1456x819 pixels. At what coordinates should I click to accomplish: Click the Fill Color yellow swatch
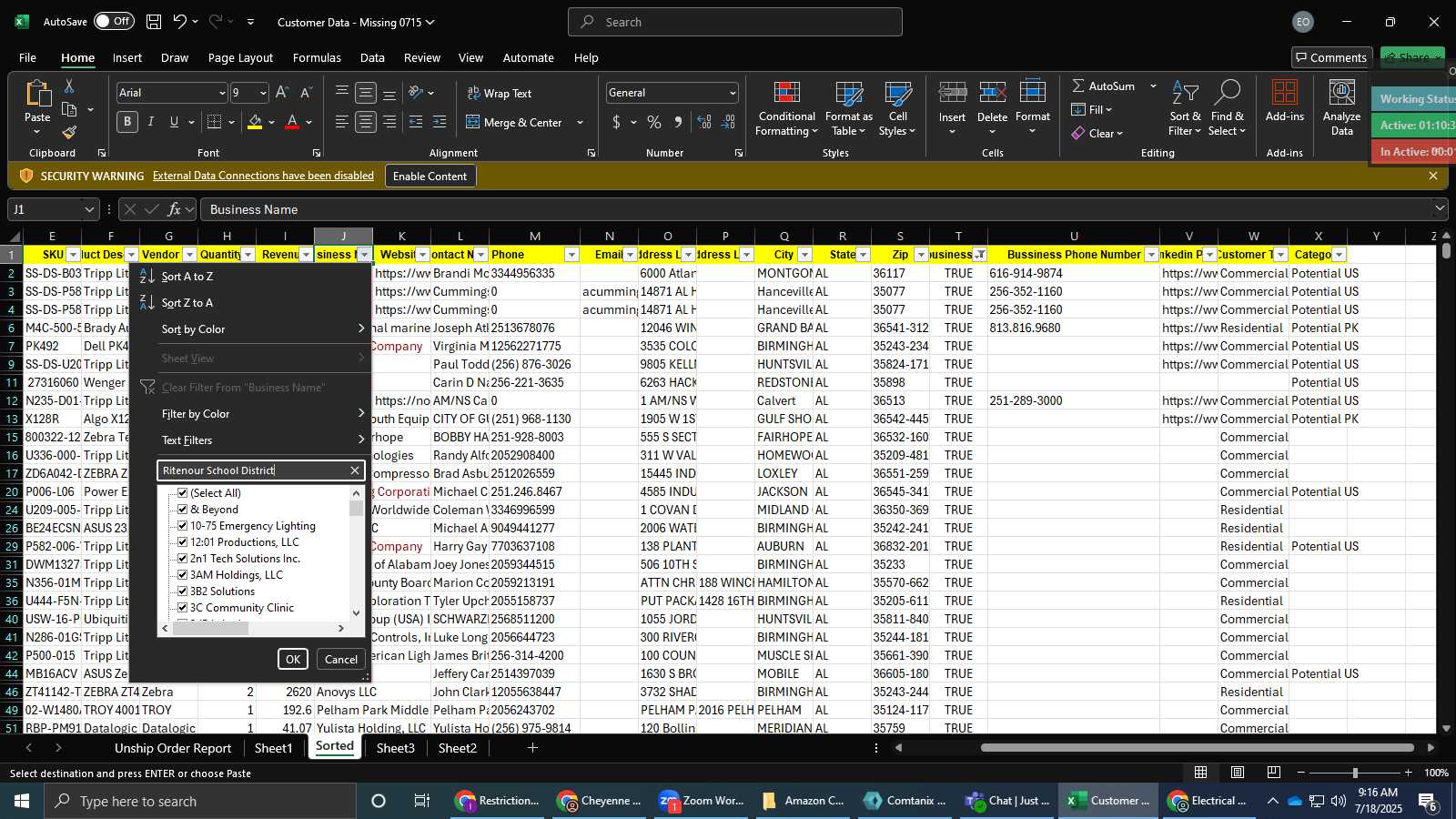click(x=255, y=123)
